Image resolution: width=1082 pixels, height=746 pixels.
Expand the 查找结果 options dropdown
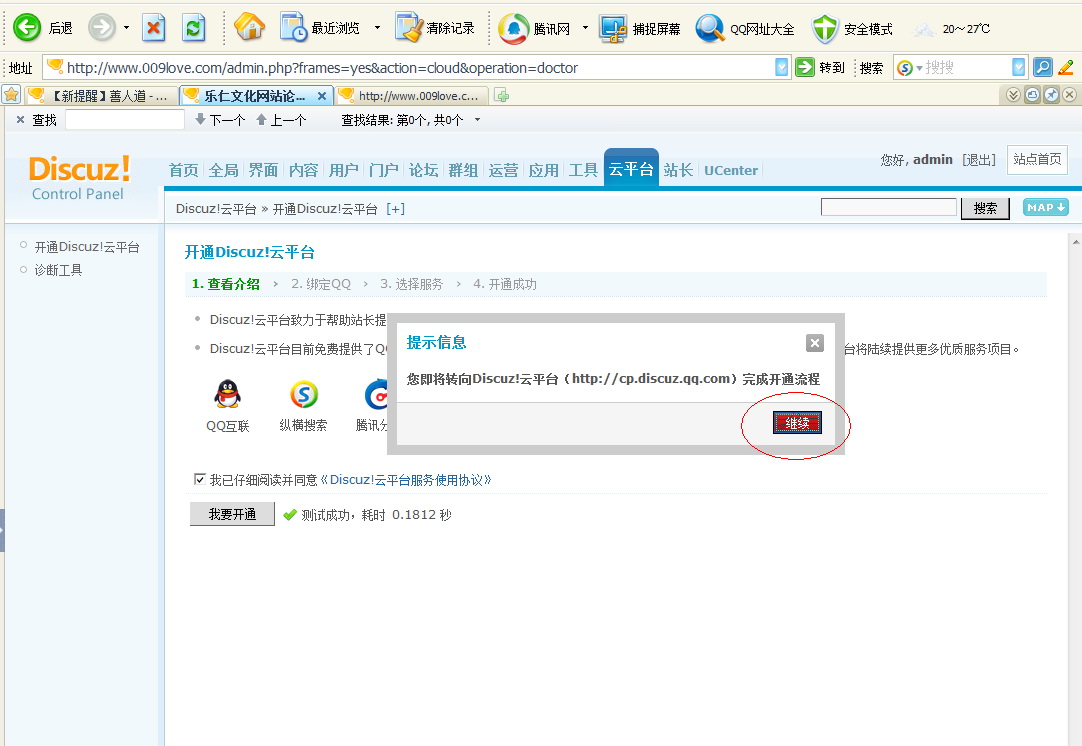(x=477, y=120)
